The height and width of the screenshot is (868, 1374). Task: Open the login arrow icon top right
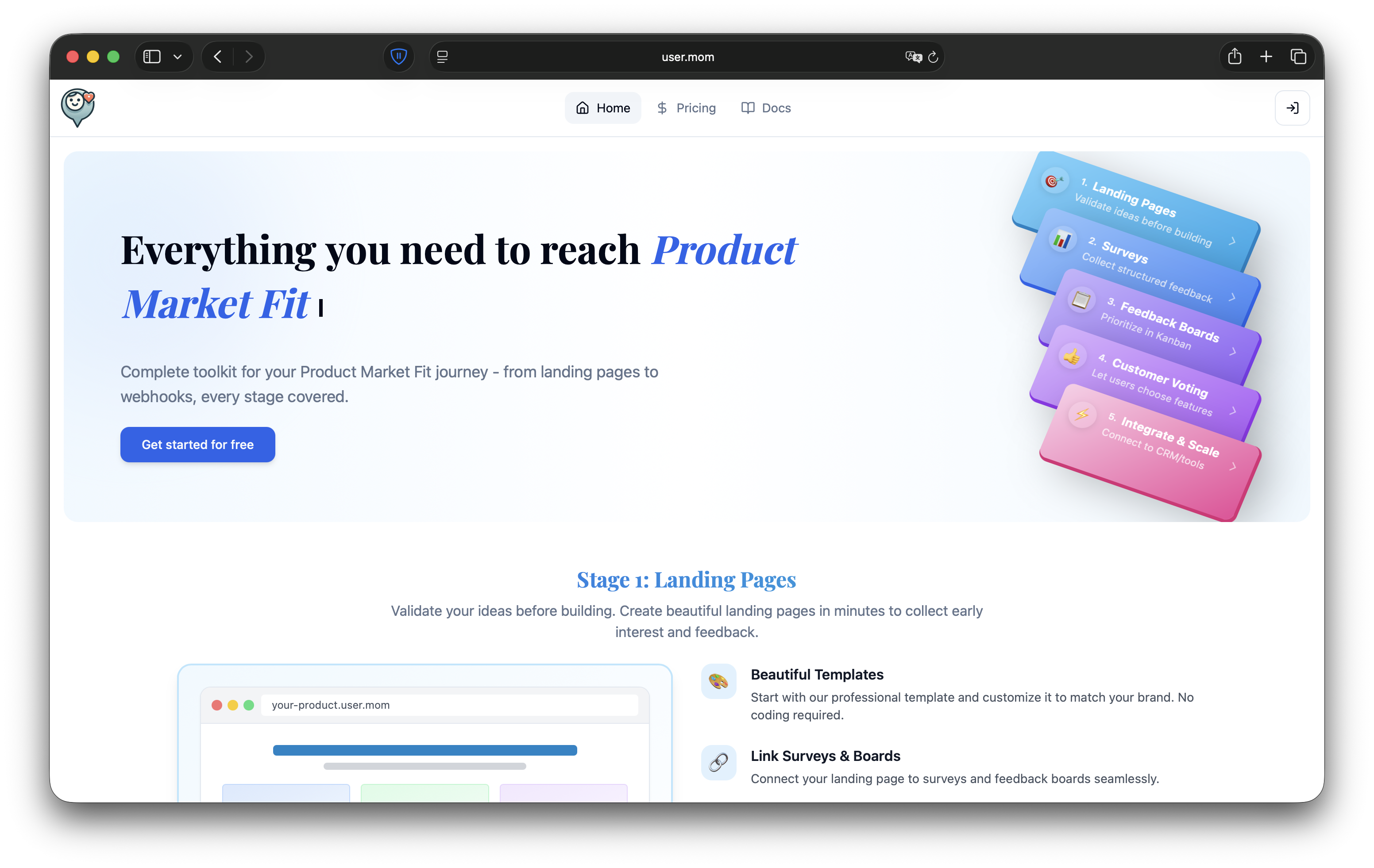(x=1293, y=108)
